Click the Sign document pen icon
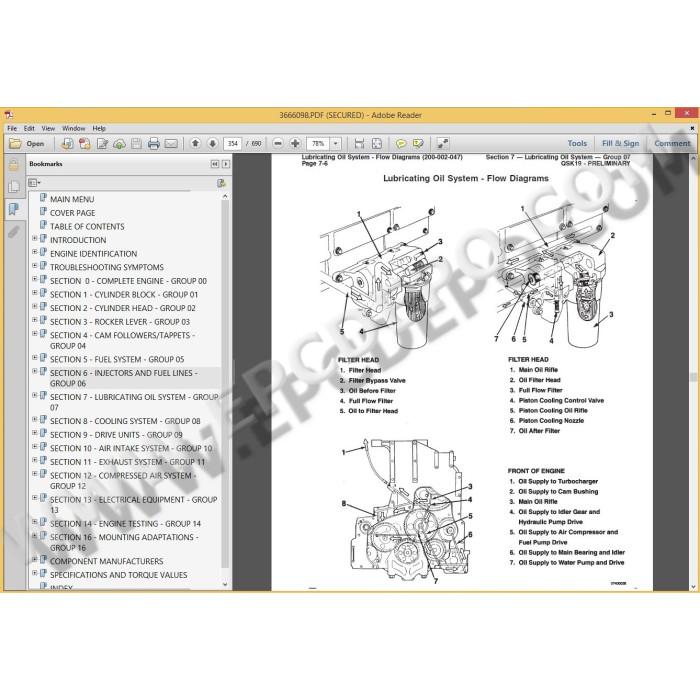The height and width of the screenshot is (700, 700). [x=102, y=144]
